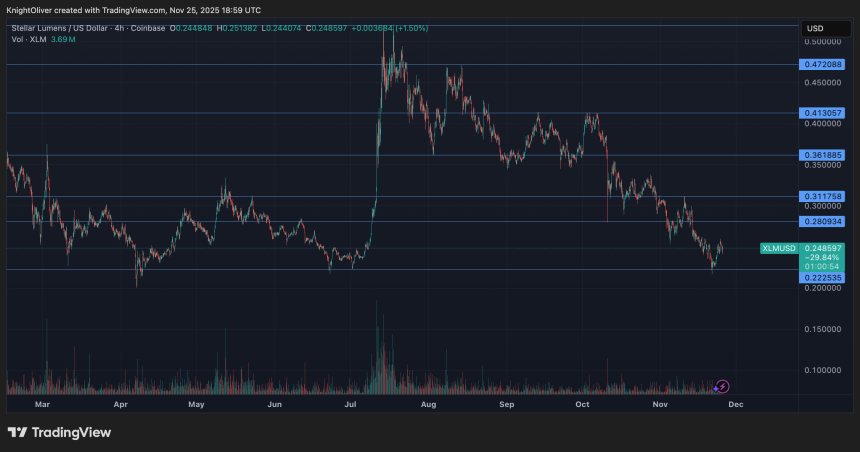Select the Mar label on time axis
The image size is (860, 452).
(x=41, y=405)
